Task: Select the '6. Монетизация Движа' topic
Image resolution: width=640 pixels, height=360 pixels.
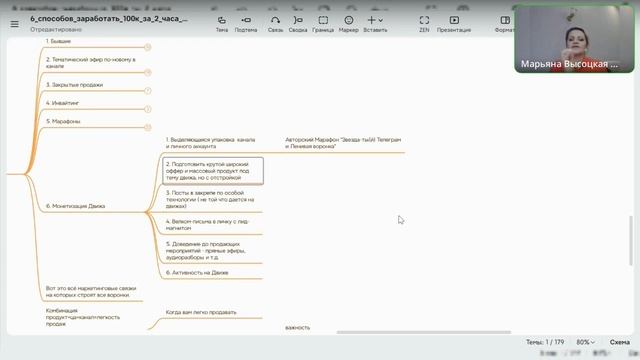Action: [x=76, y=206]
